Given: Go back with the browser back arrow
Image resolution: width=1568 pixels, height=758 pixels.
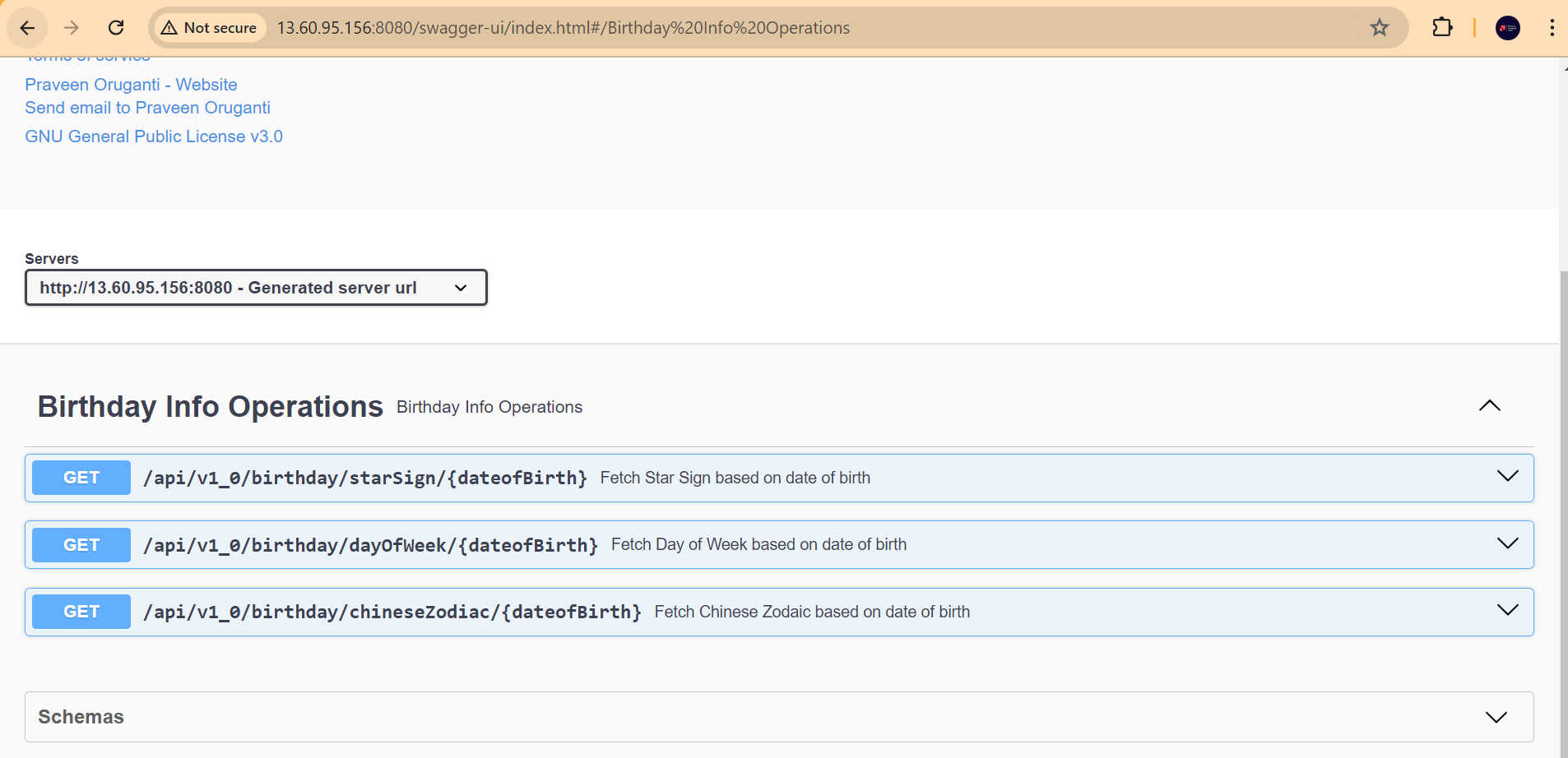Looking at the screenshot, I should point(27,28).
